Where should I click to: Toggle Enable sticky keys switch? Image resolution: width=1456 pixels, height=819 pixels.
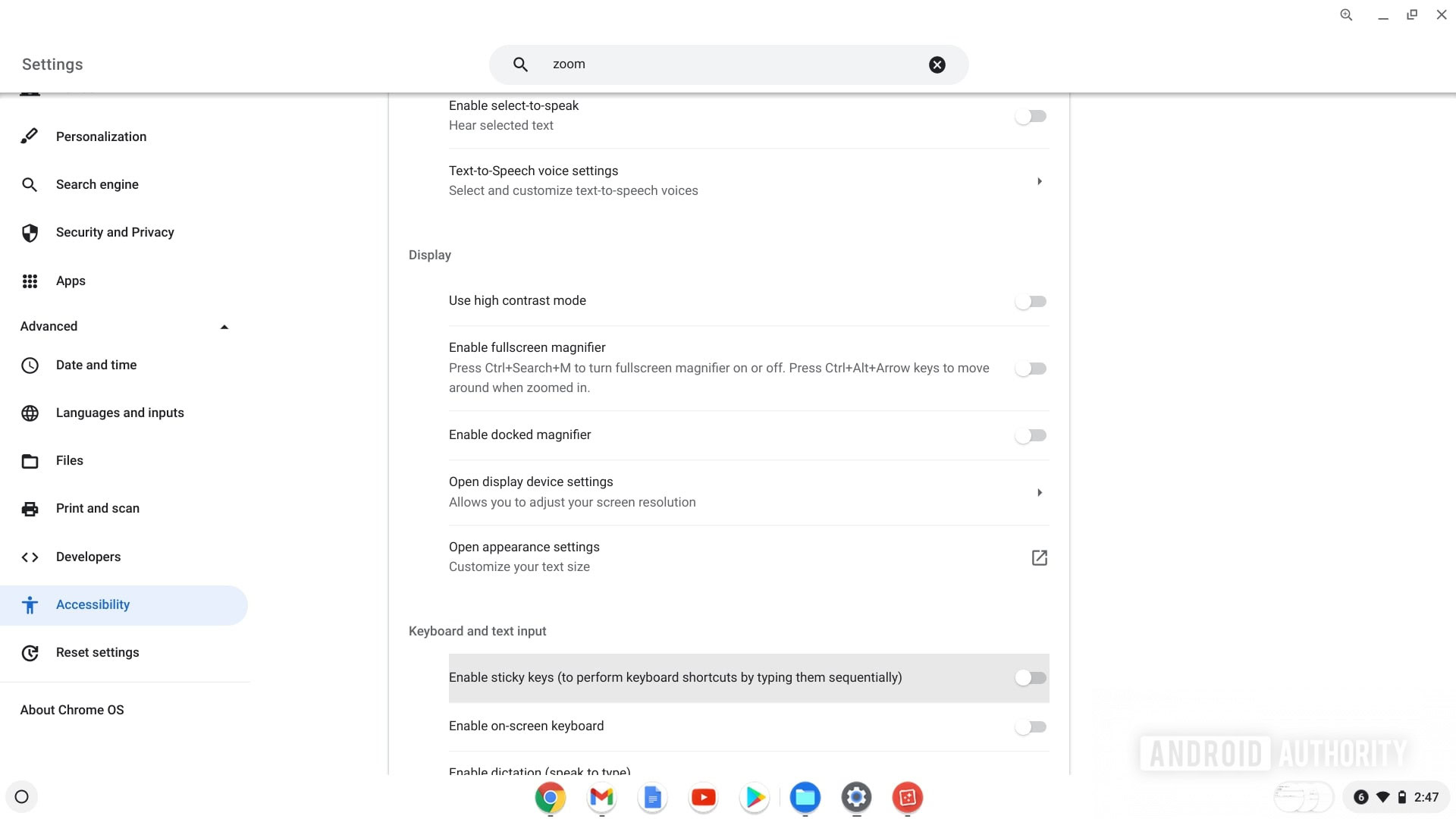[1030, 678]
